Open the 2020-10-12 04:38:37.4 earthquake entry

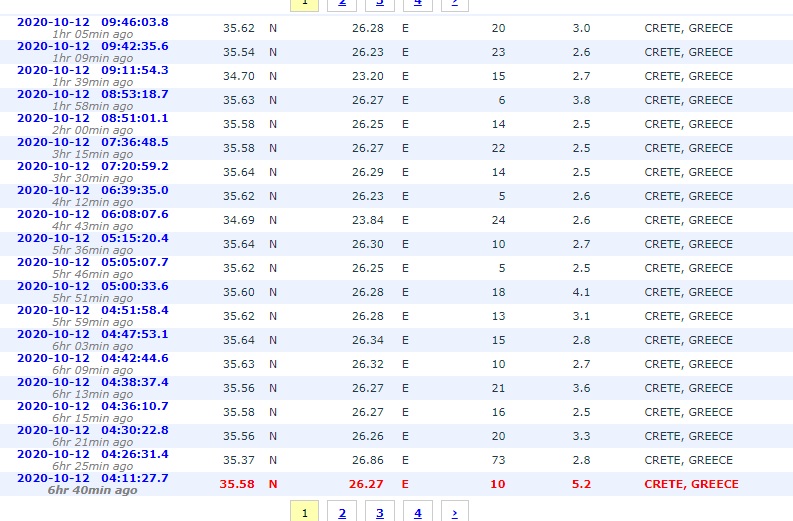point(92,382)
